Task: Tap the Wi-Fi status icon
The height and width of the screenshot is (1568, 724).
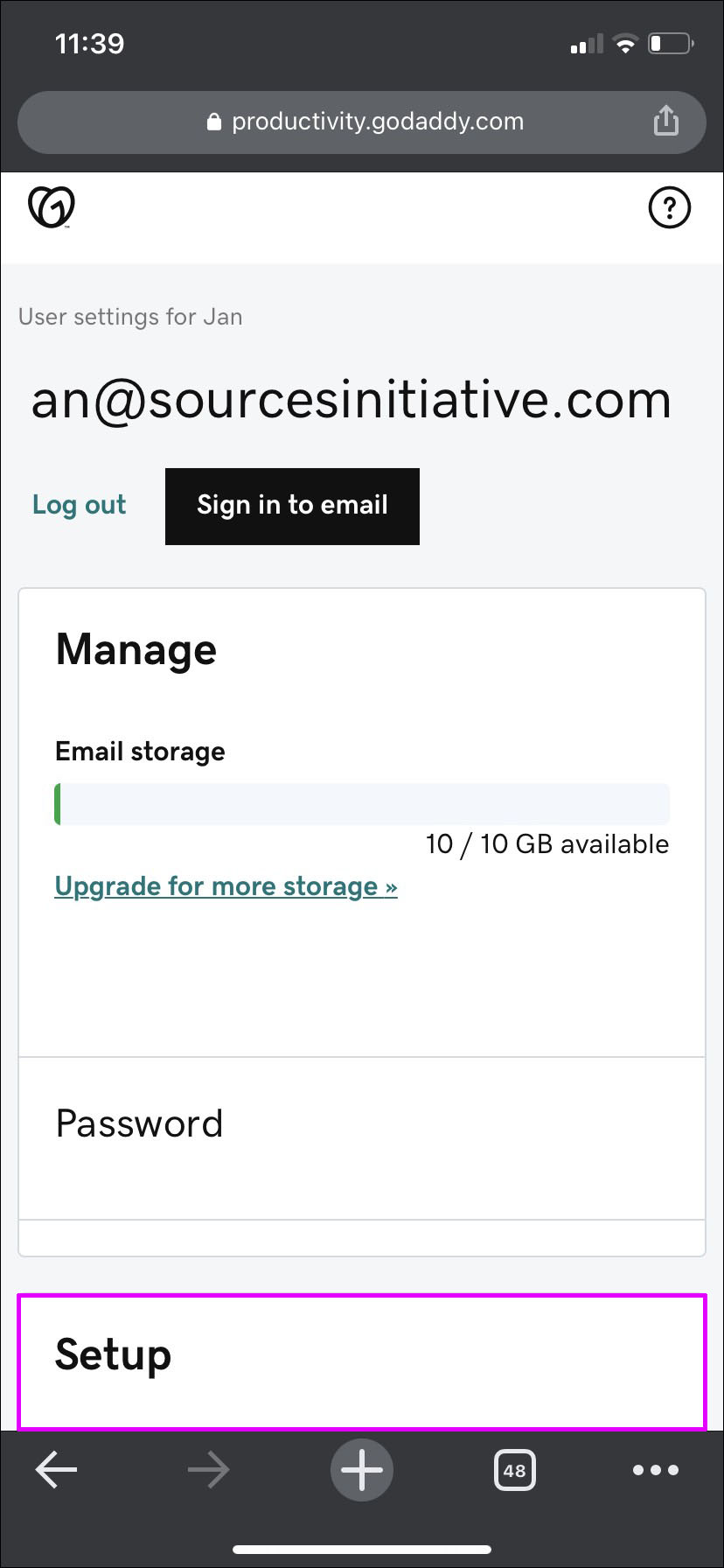Action: click(x=625, y=44)
